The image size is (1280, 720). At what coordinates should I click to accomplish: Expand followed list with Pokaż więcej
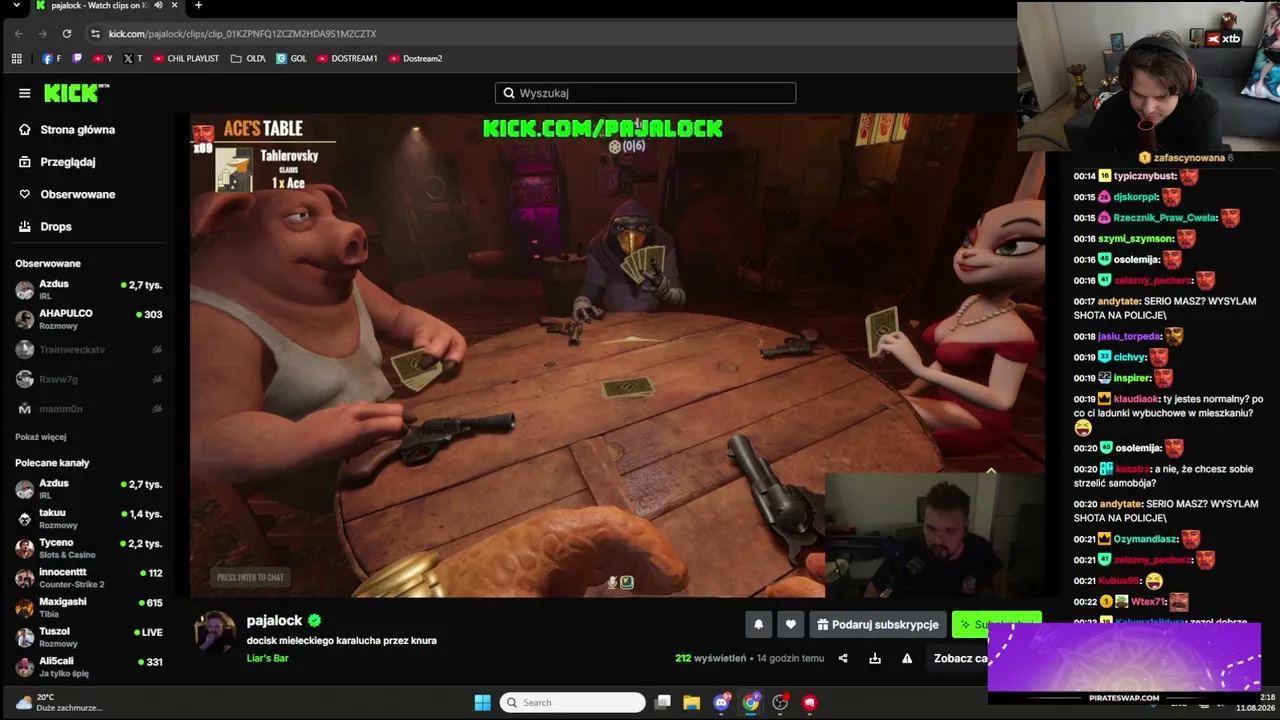tap(41, 437)
